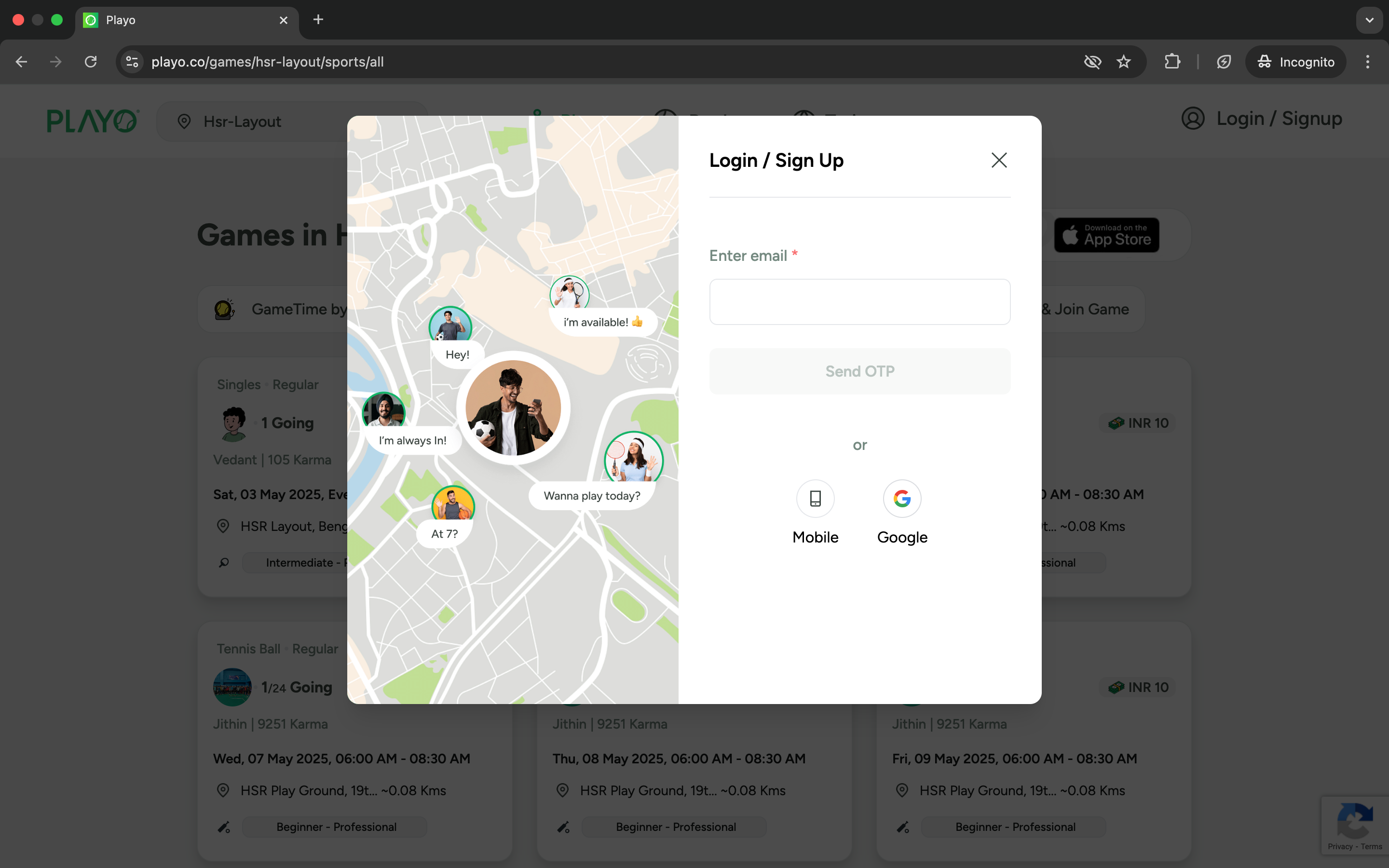Screen dimensions: 1389x868
Task: Click the Send OTP button
Action: tap(859, 371)
